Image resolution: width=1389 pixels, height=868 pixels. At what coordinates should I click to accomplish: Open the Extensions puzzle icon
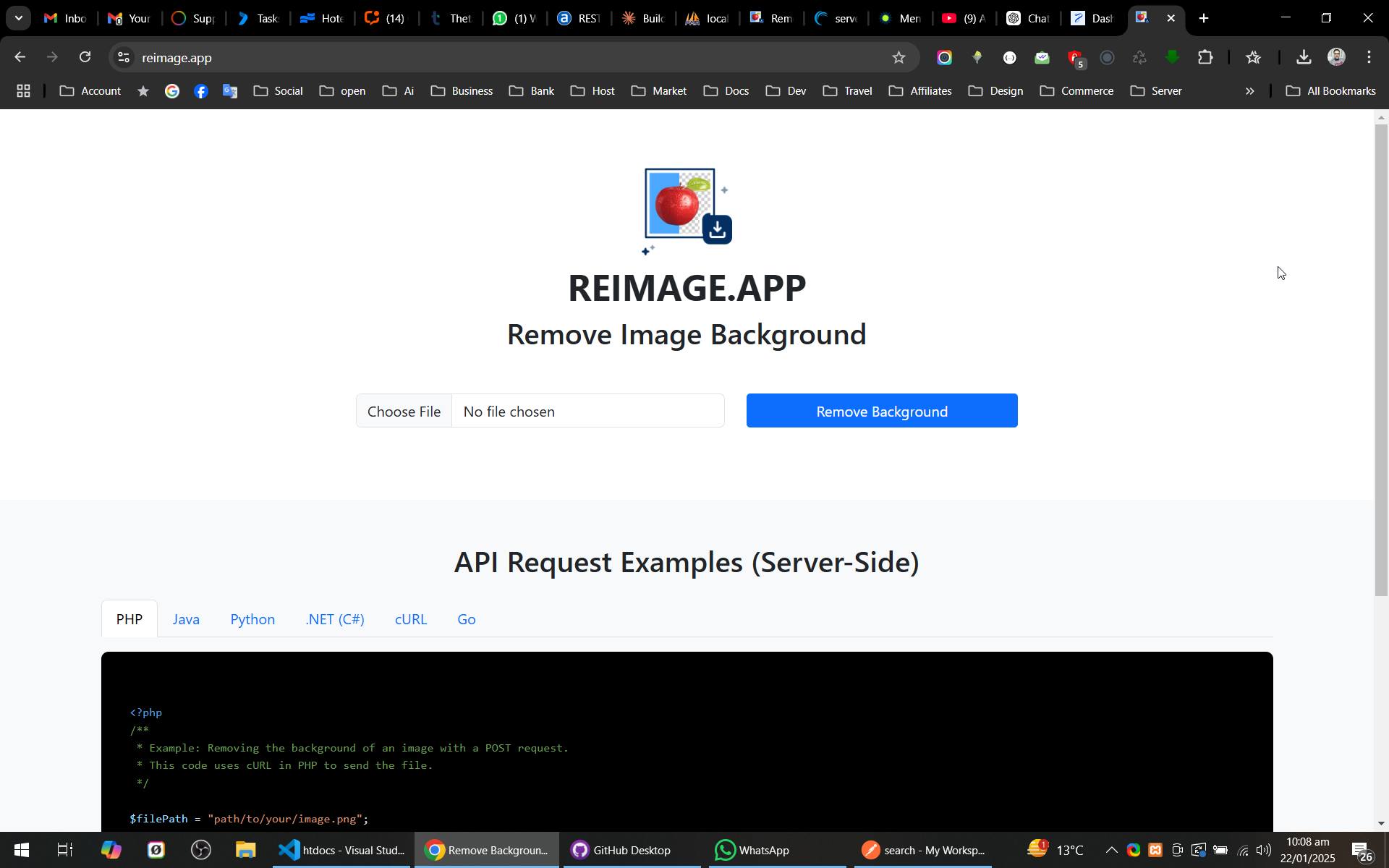(x=1205, y=58)
